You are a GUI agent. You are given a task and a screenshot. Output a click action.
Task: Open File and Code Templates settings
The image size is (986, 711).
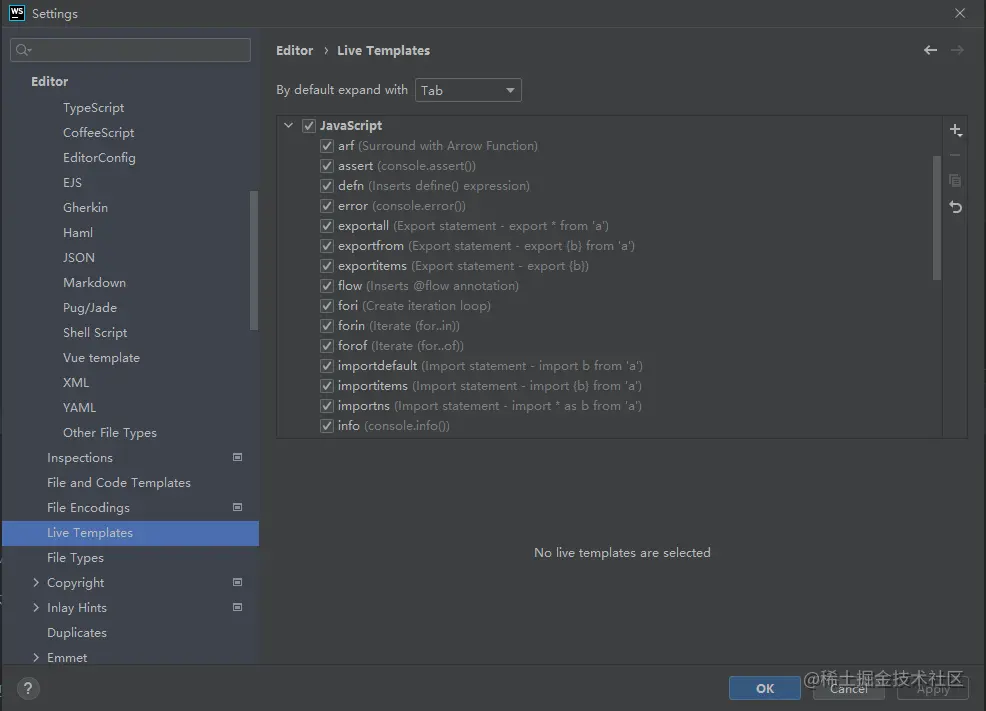pos(119,483)
